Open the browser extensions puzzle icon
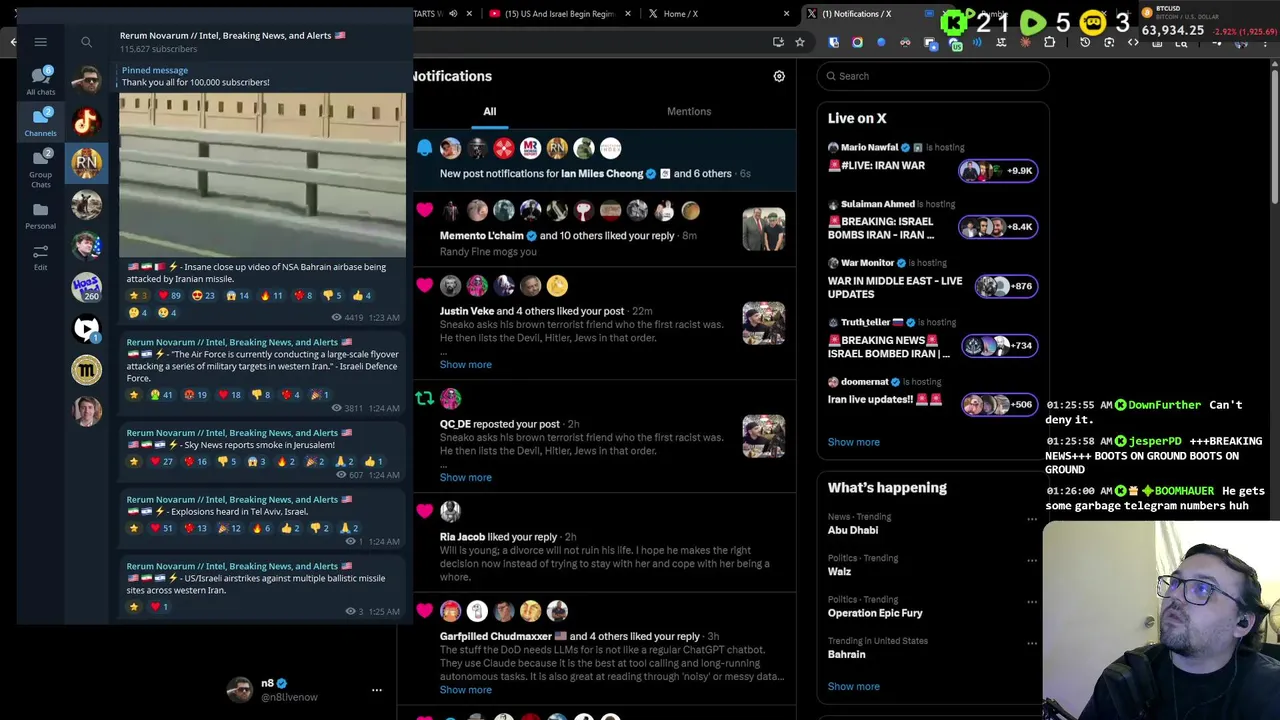Viewport: 1280px width, 720px height. [1049, 42]
